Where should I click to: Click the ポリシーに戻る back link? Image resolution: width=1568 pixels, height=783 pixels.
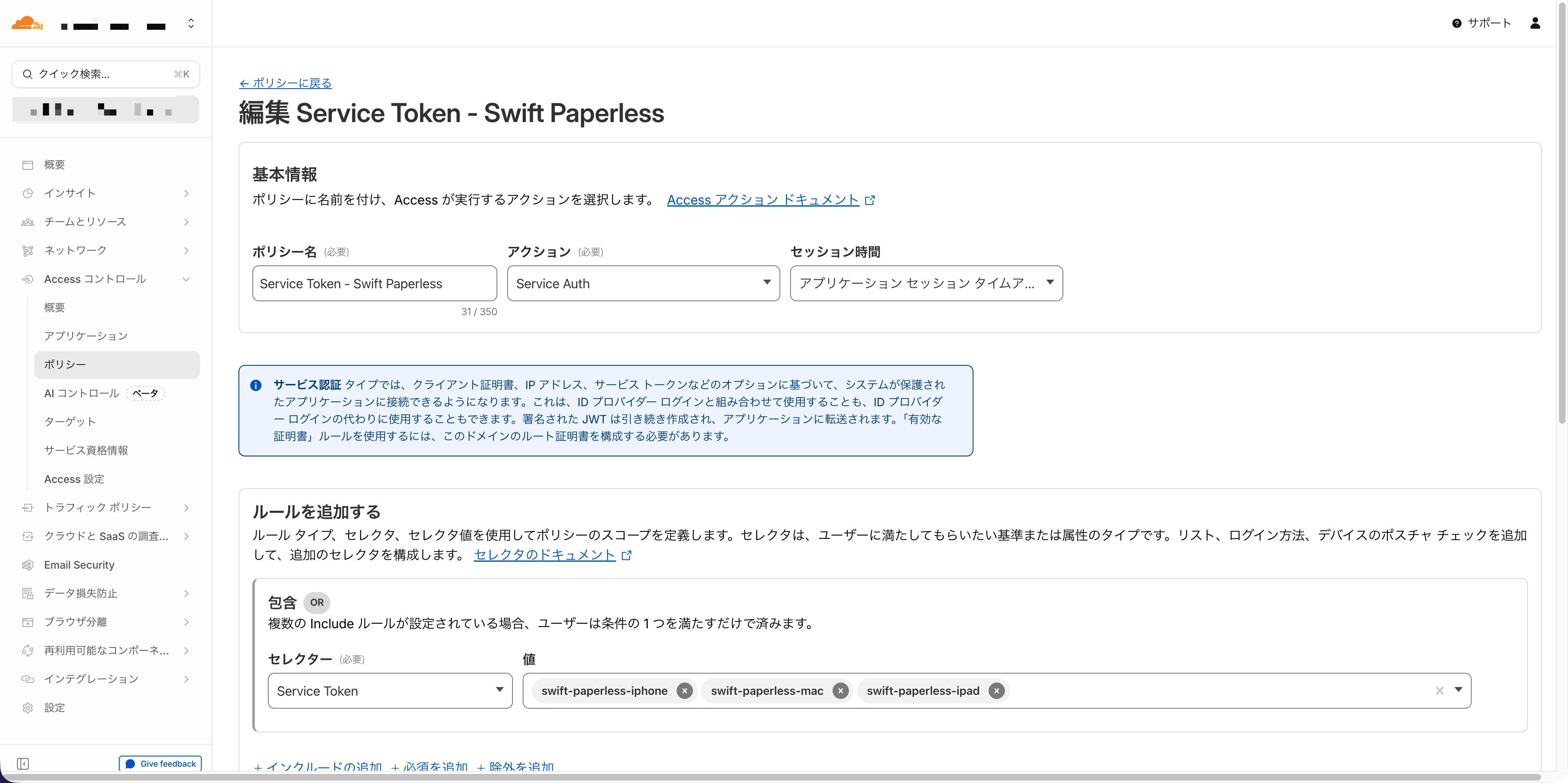point(285,83)
